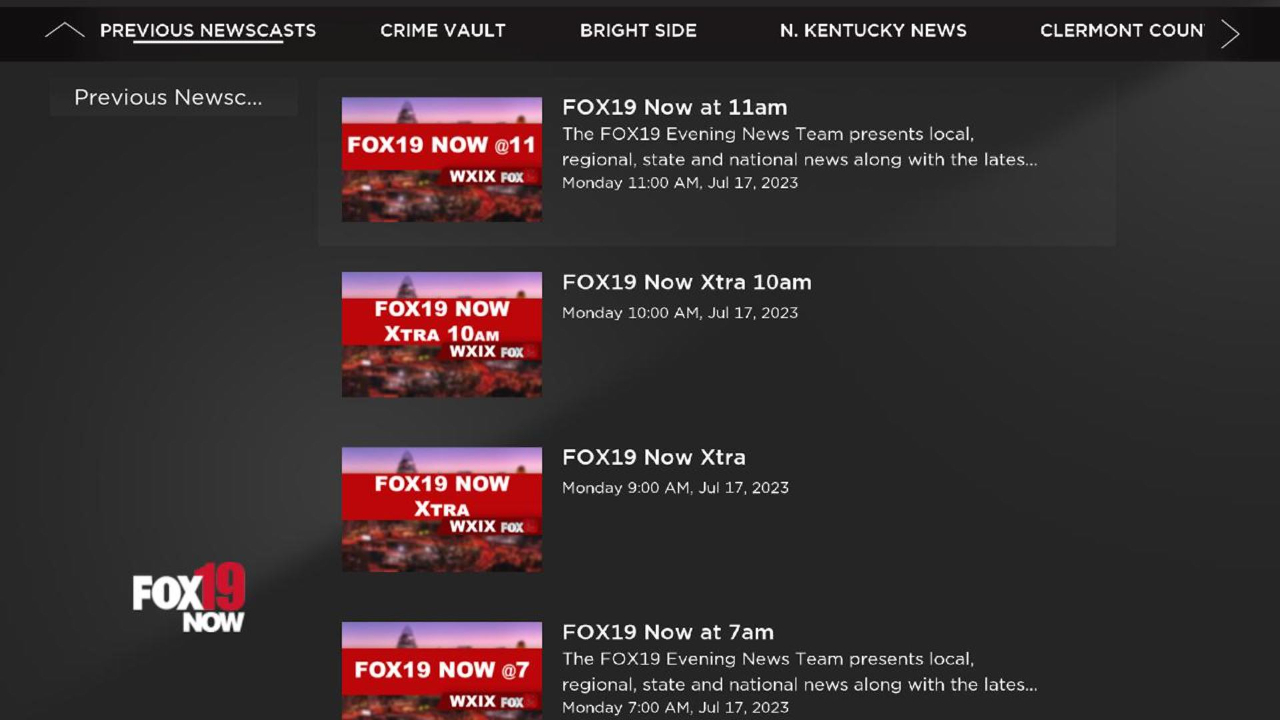Open the FOX19 NOW @7 thumbnail
This screenshot has width=1280, height=720.
pos(442,671)
